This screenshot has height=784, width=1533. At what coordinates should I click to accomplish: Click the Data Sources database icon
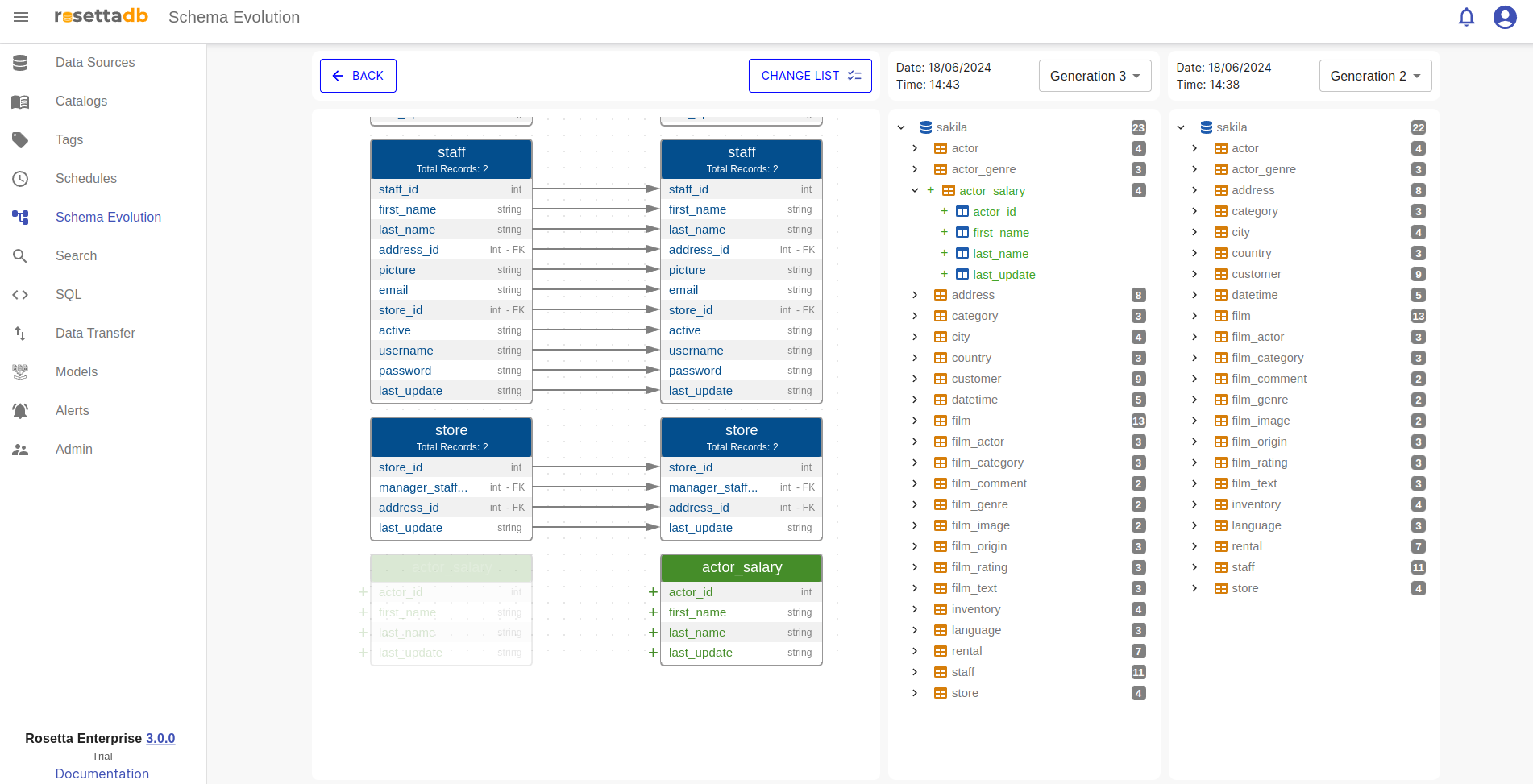click(x=20, y=63)
